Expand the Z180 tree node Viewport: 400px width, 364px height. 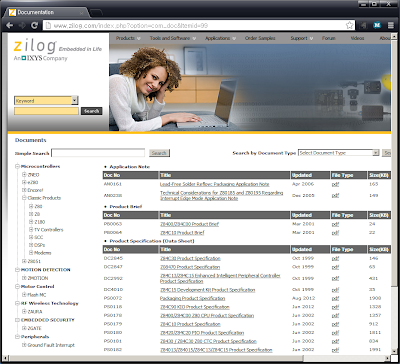31,222
